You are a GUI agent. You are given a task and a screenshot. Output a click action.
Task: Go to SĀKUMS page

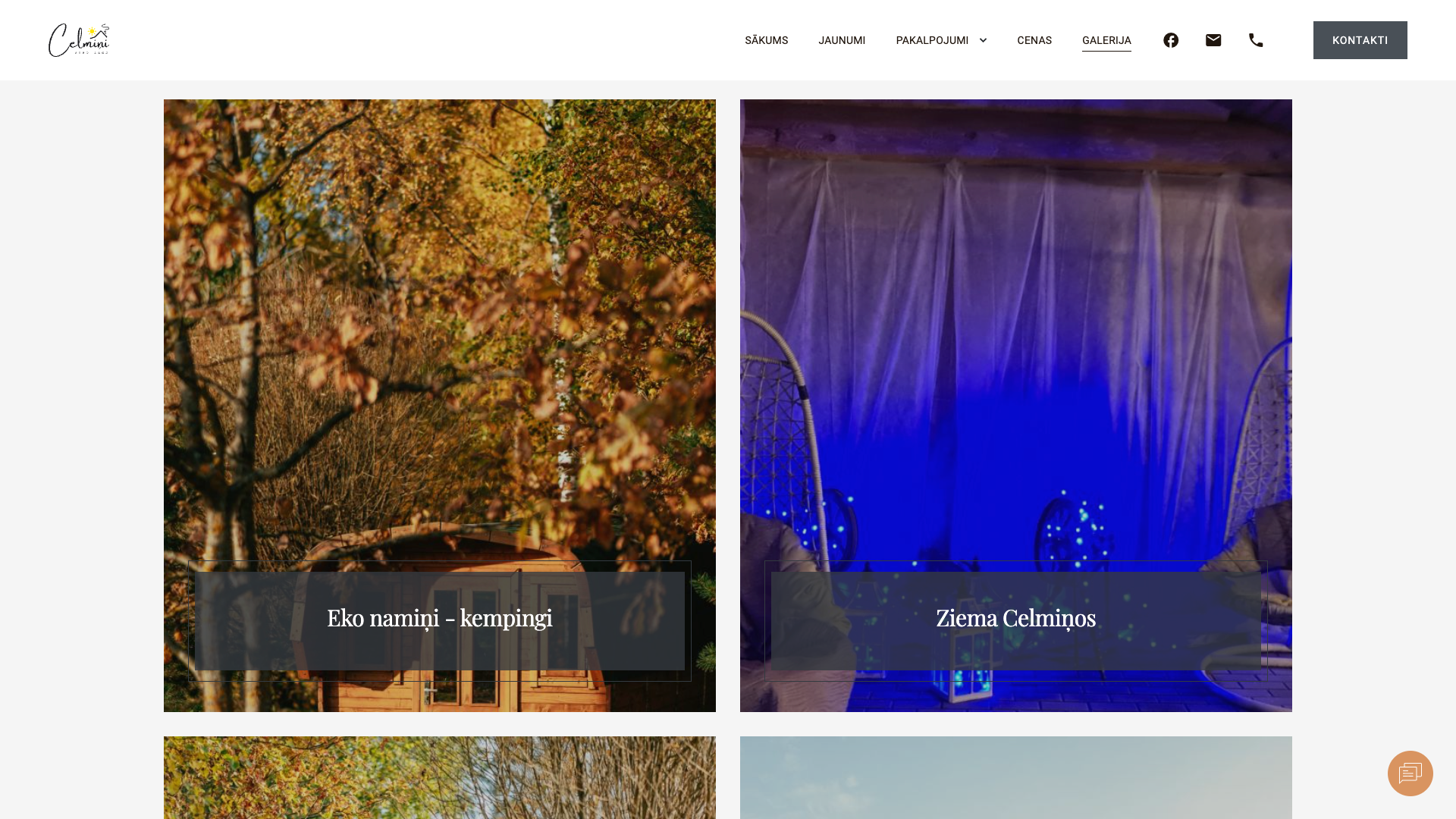point(766,40)
